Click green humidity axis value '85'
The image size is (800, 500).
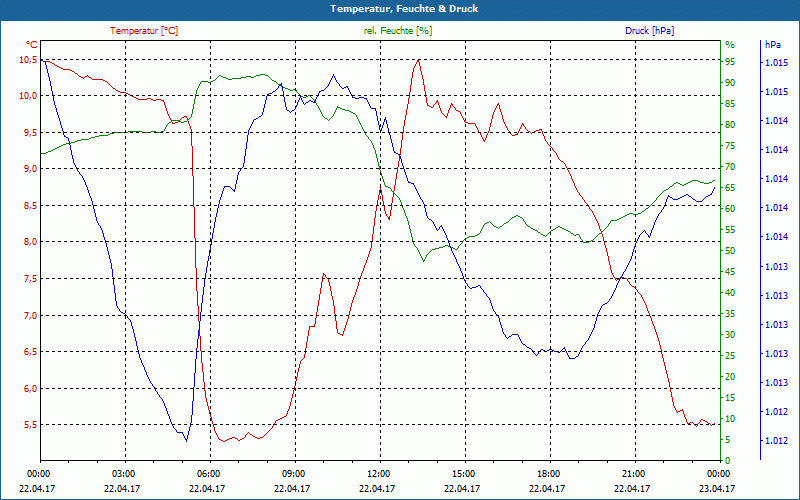point(730,104)
